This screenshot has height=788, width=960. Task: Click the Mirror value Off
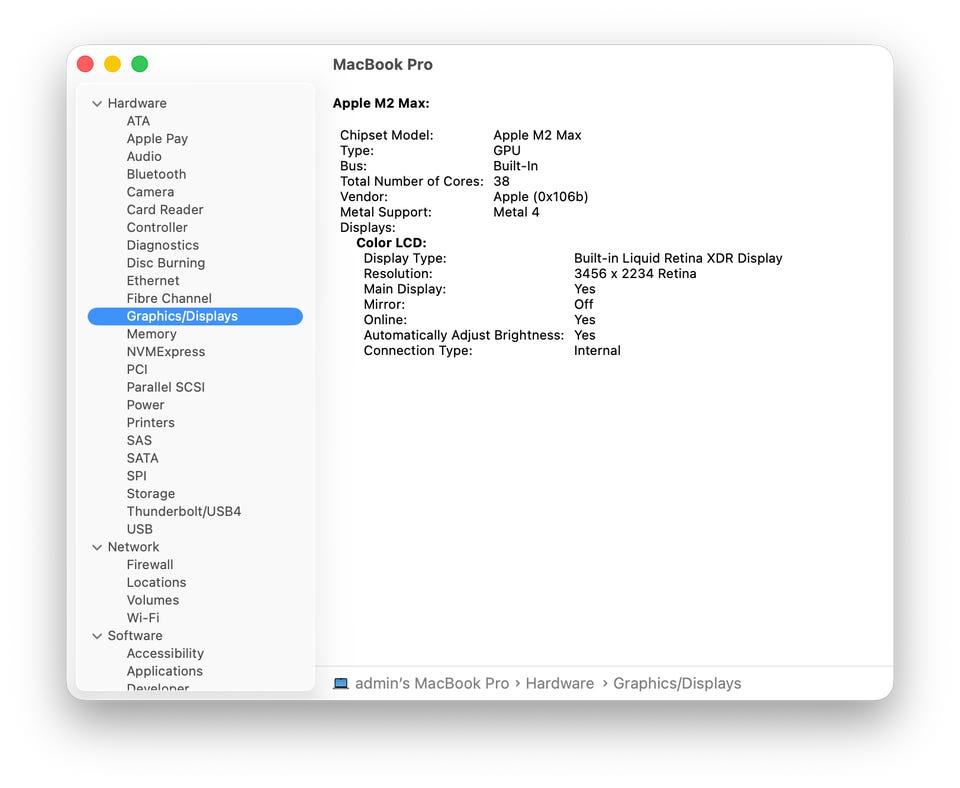(583, 305)
